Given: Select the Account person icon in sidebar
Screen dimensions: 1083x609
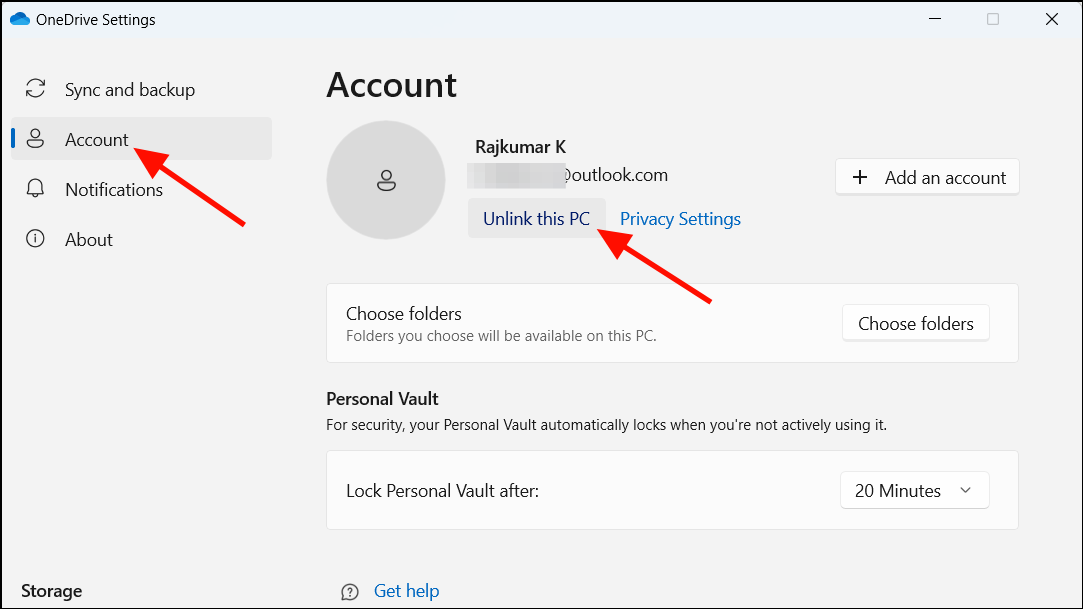Looking at the screenshot, I should pyautogui.click(x=35, y=139).
